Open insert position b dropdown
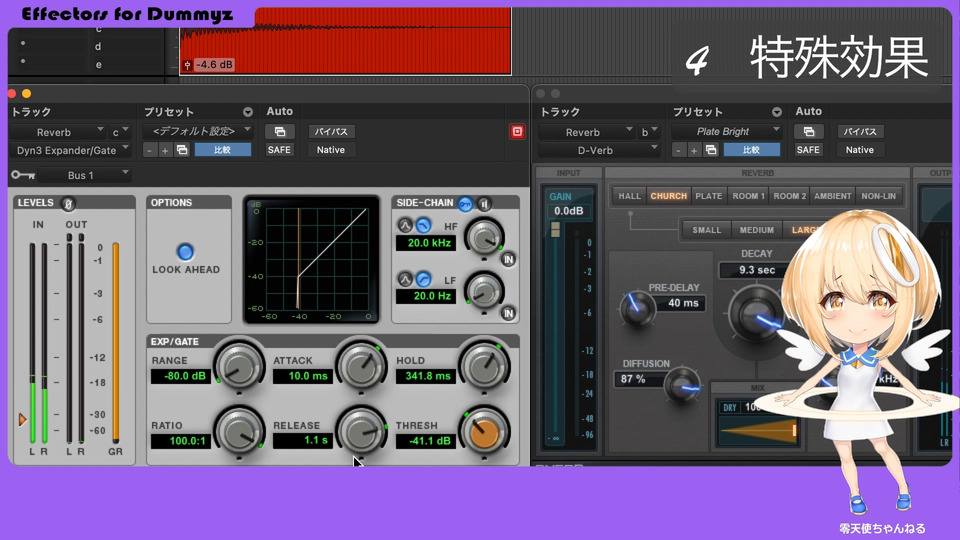Viewport: 960px width, 540px height. pyautogui.click(x=649, y=132)
